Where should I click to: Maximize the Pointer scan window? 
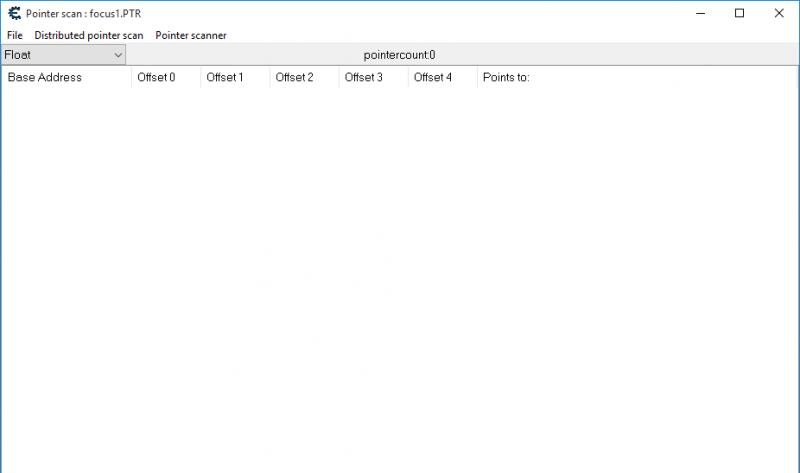point(739,14)
